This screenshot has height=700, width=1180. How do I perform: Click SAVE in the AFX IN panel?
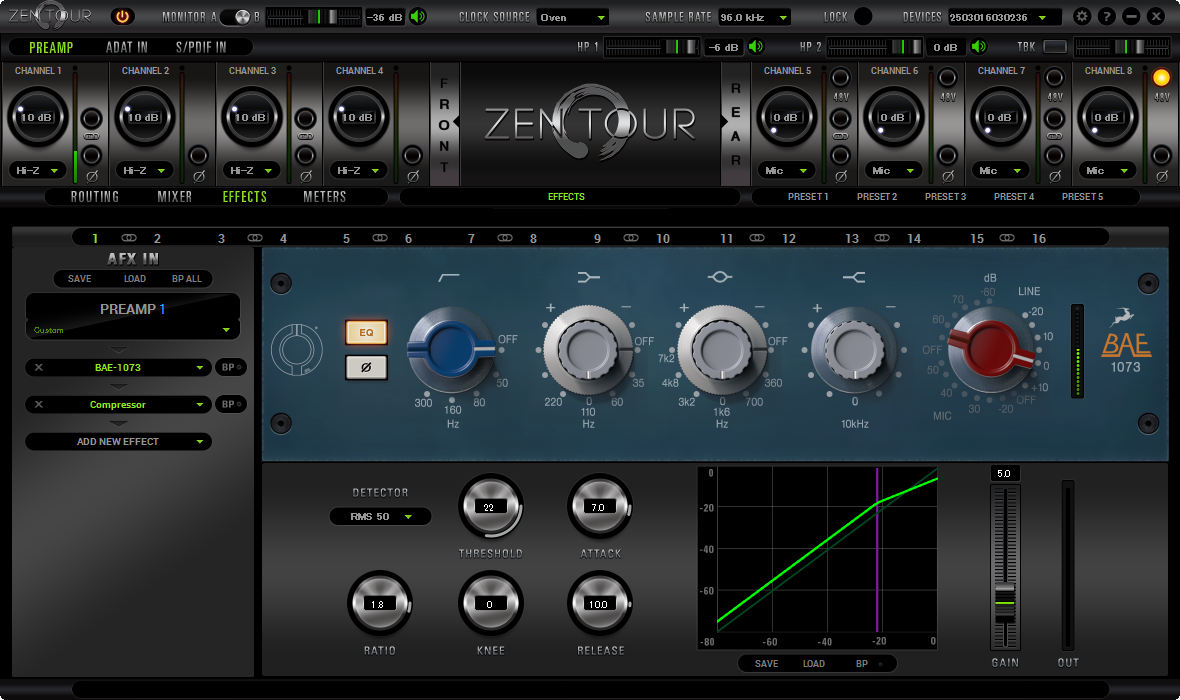click(x=79, y=278)
